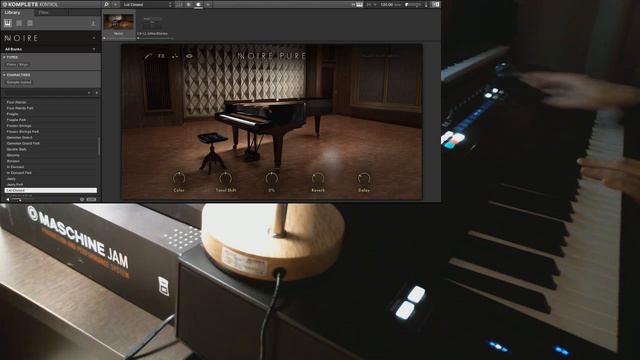Click the Color knob
The width and height of the screenshot is (640, 360).
coord(179,178)
